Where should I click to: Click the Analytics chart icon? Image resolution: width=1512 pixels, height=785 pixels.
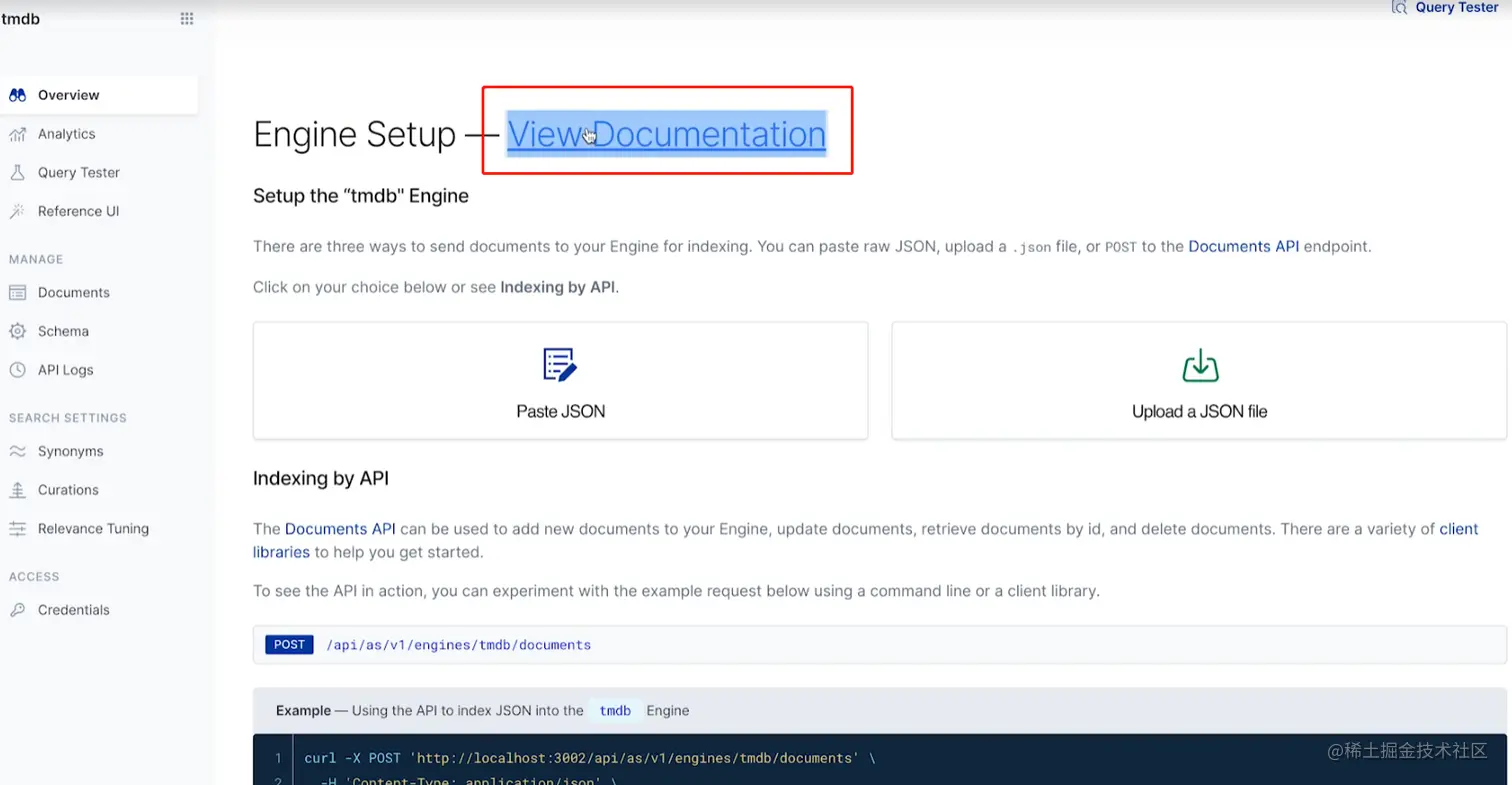17,134
